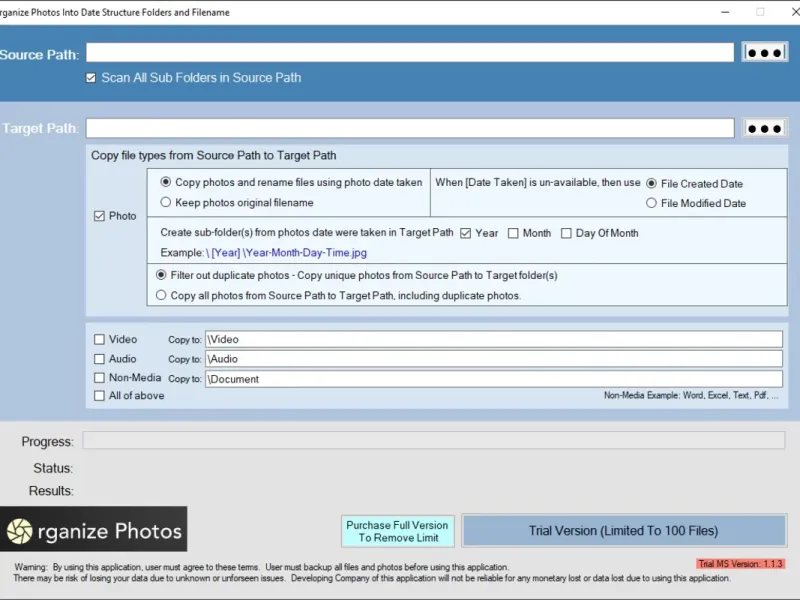Toggle Scan All Sub Folders checkbox
The image size is (800, 600).
pos(91,78)
